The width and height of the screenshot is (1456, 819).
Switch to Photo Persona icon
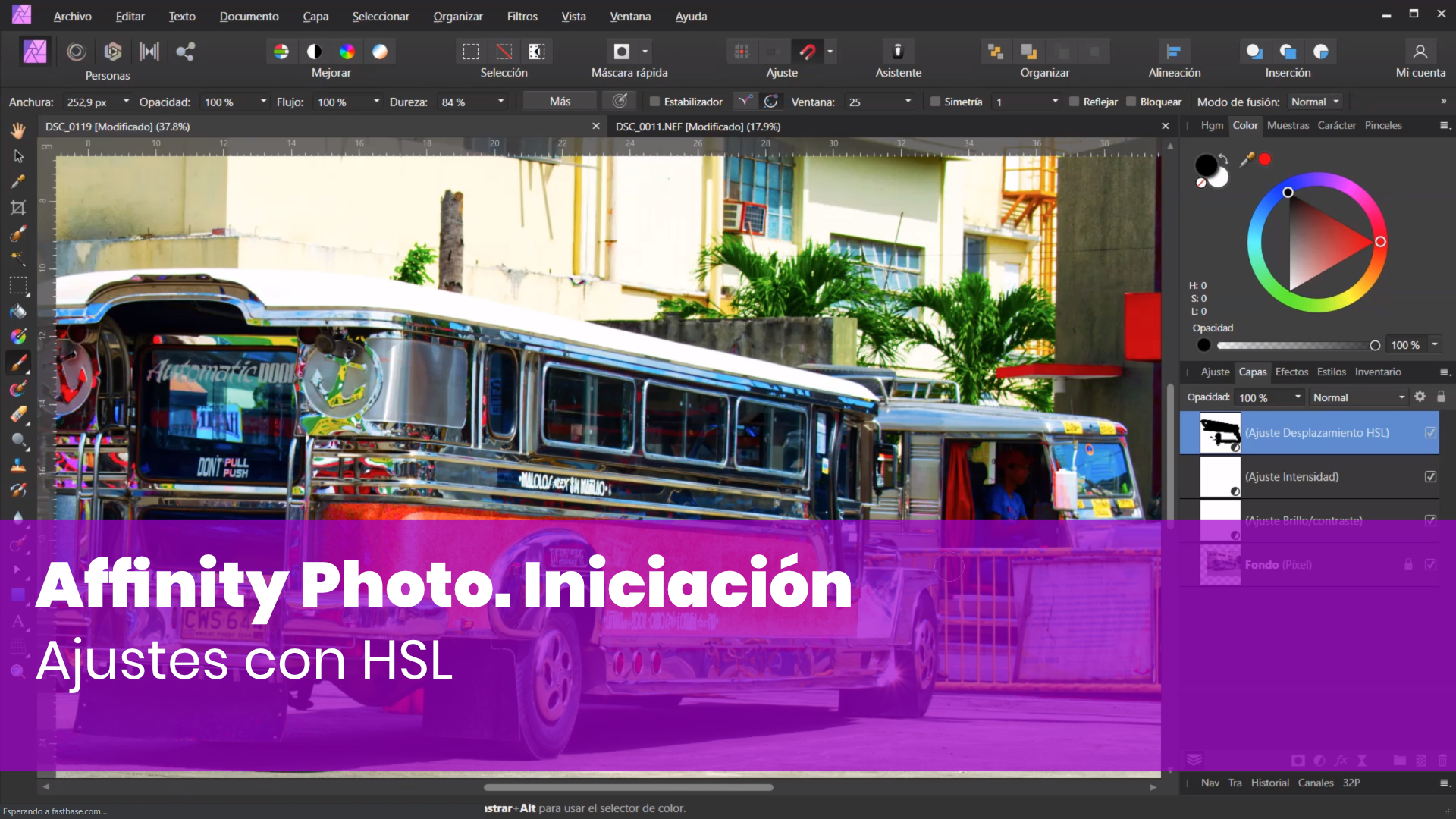pyautogui.click(x=35, y=52)
